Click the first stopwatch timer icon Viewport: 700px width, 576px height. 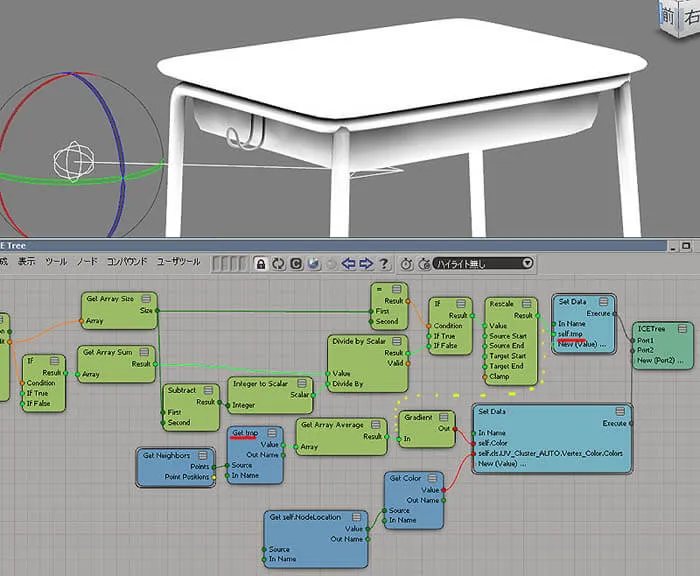point(406,264)
